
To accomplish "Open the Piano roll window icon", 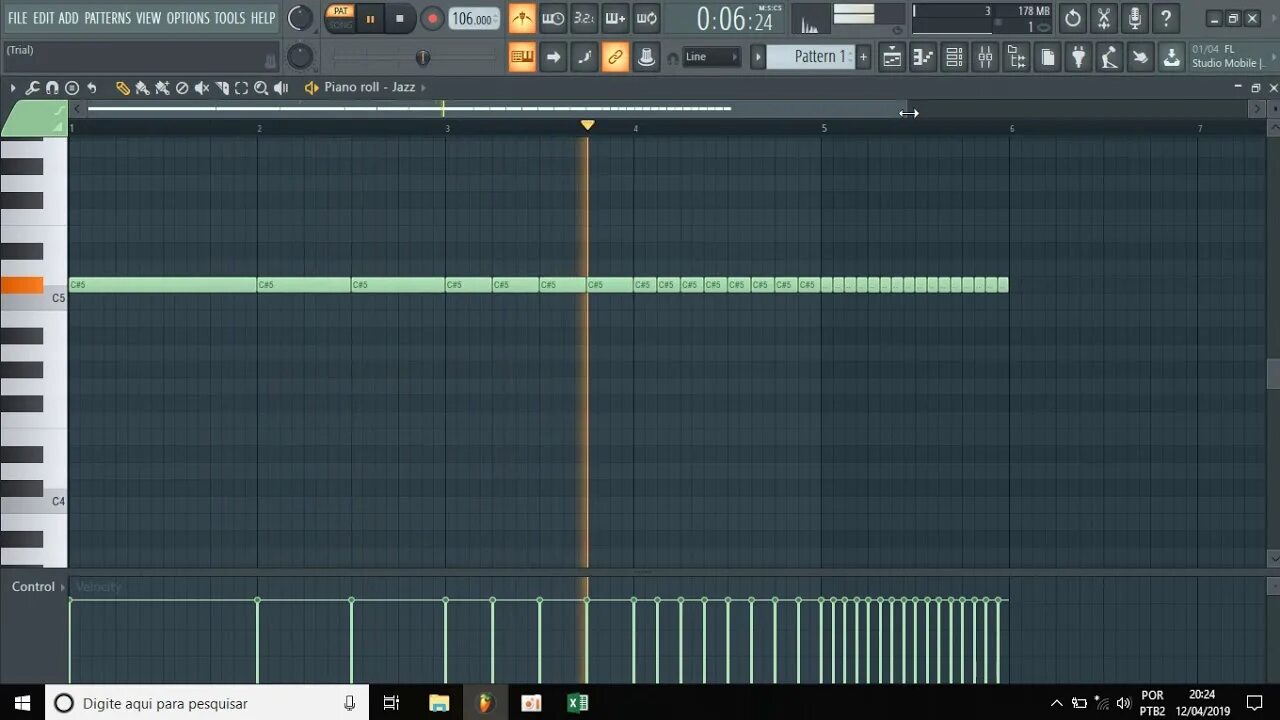I will [923, 57].
